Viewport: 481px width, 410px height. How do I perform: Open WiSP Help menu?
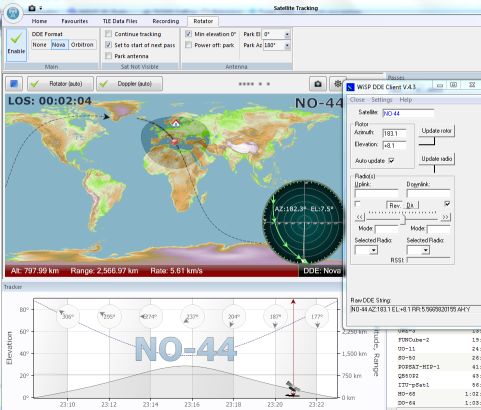[406, 100]
